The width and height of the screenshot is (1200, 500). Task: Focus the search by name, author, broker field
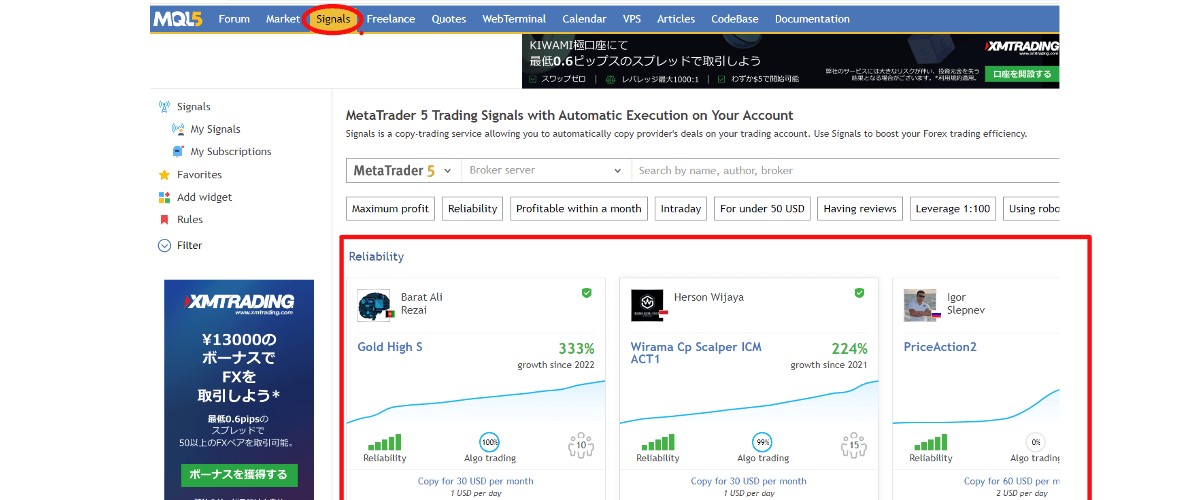[x=845, y=170]
